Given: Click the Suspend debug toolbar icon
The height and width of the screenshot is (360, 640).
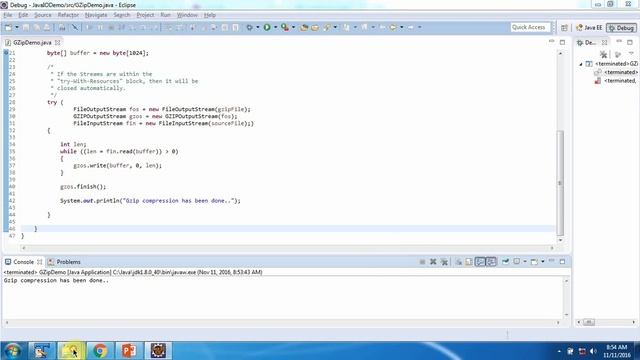Looking at the screenshot, I should [100, 27].
